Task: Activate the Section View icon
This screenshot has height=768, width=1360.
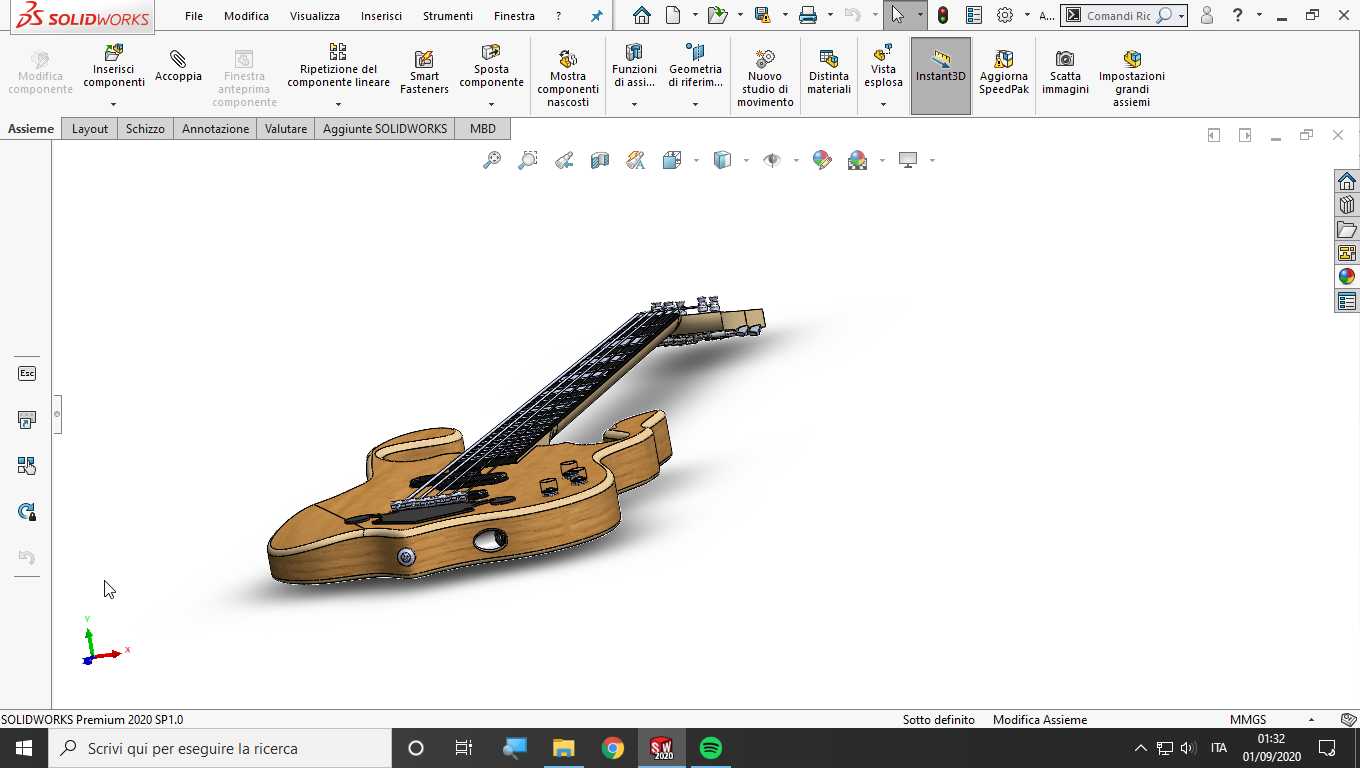Action: [x=600, y=160]
